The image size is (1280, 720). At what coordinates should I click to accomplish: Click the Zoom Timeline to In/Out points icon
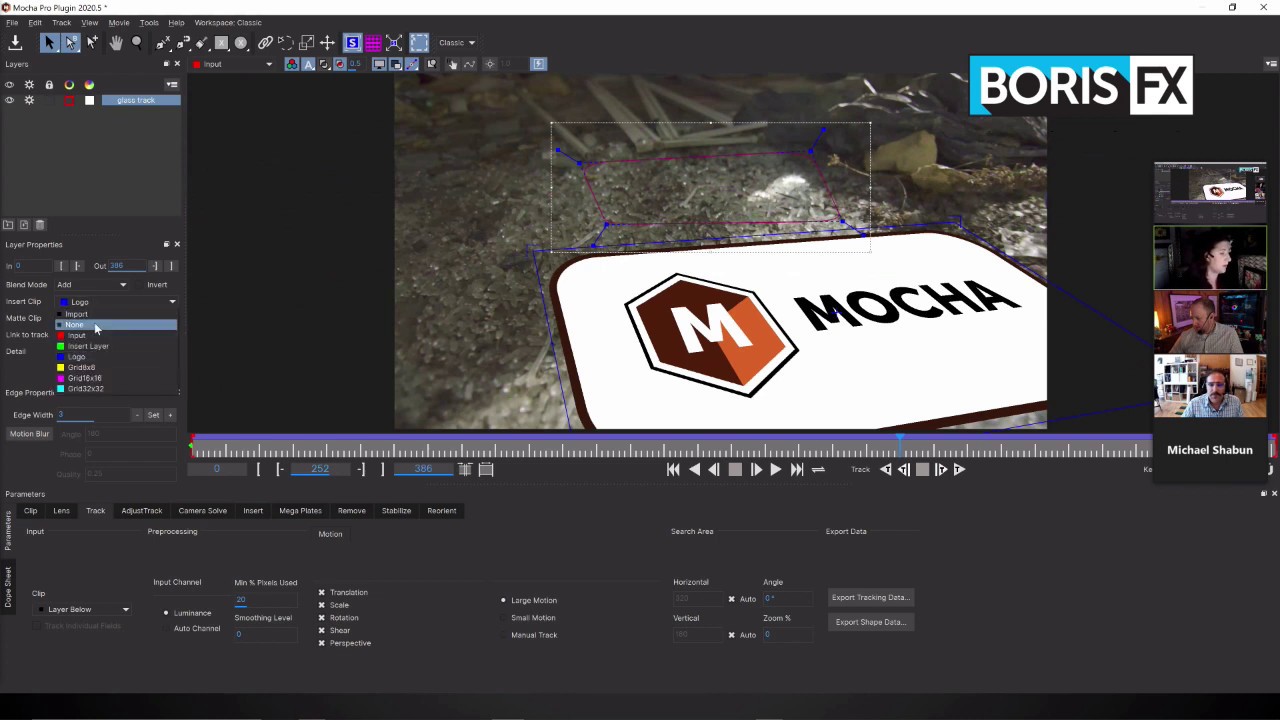point(465,469)
